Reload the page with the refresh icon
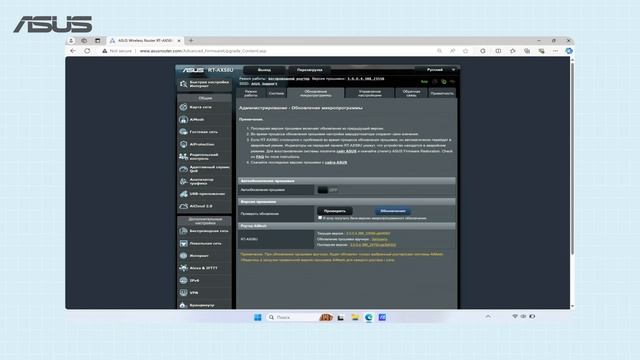Viewport: 640px width, 360px height. pyautogui.click(x=87, y=51)
